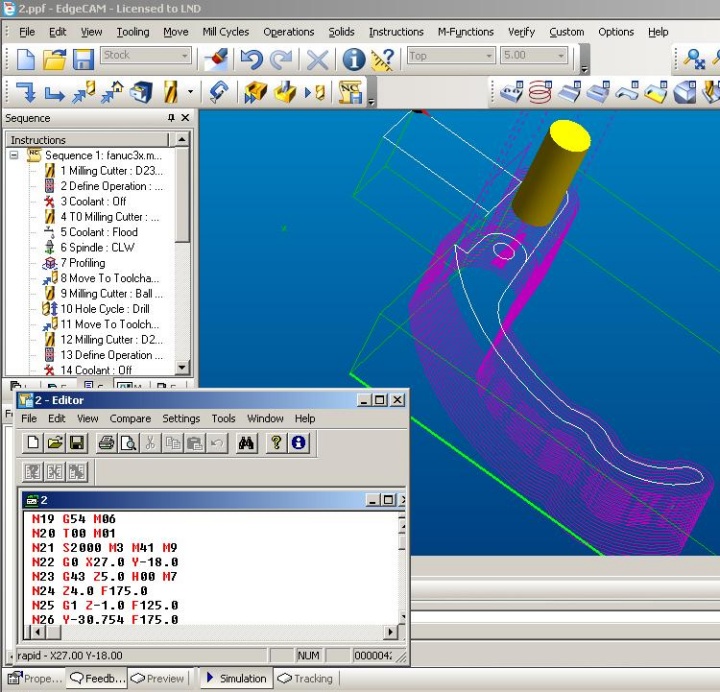Click the Undo arrow in main toolbar

(250, 59)
